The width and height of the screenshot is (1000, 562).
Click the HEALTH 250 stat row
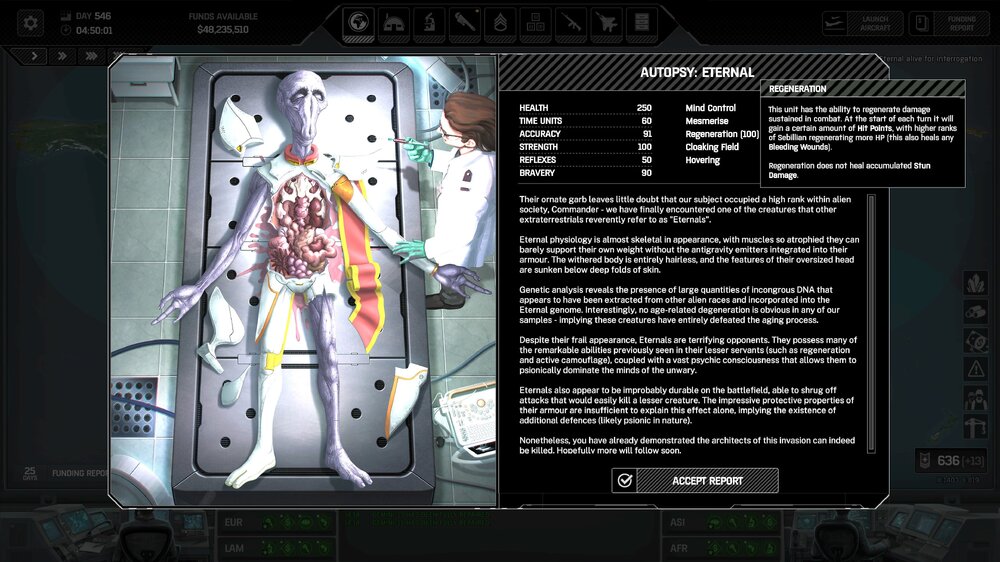click(x=585, y=108)
